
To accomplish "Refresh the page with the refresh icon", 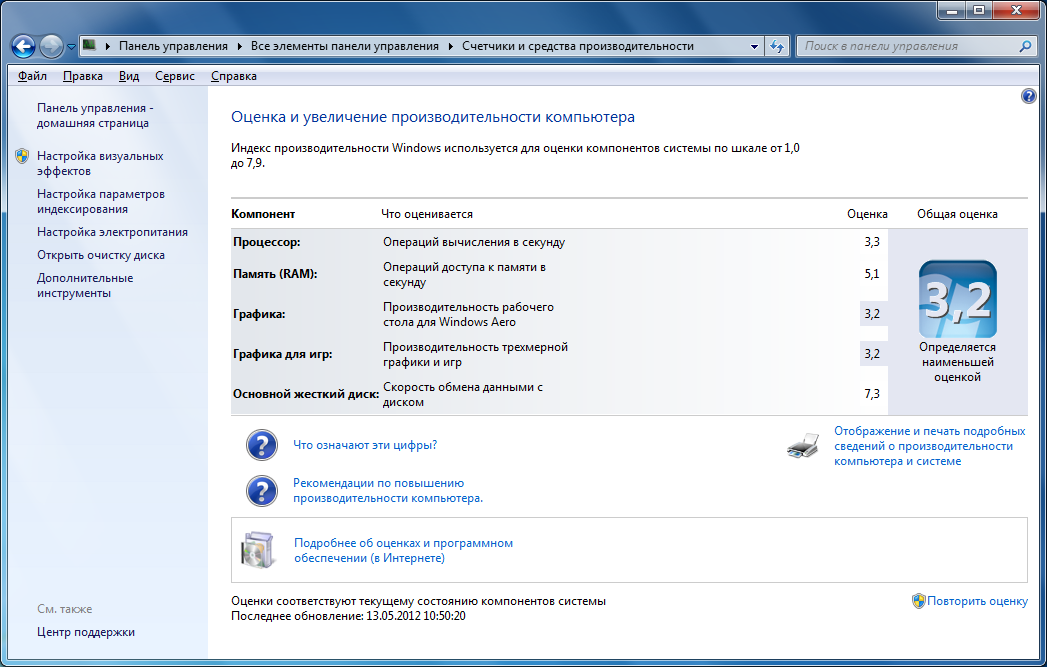I will click(x=777, y=46).
